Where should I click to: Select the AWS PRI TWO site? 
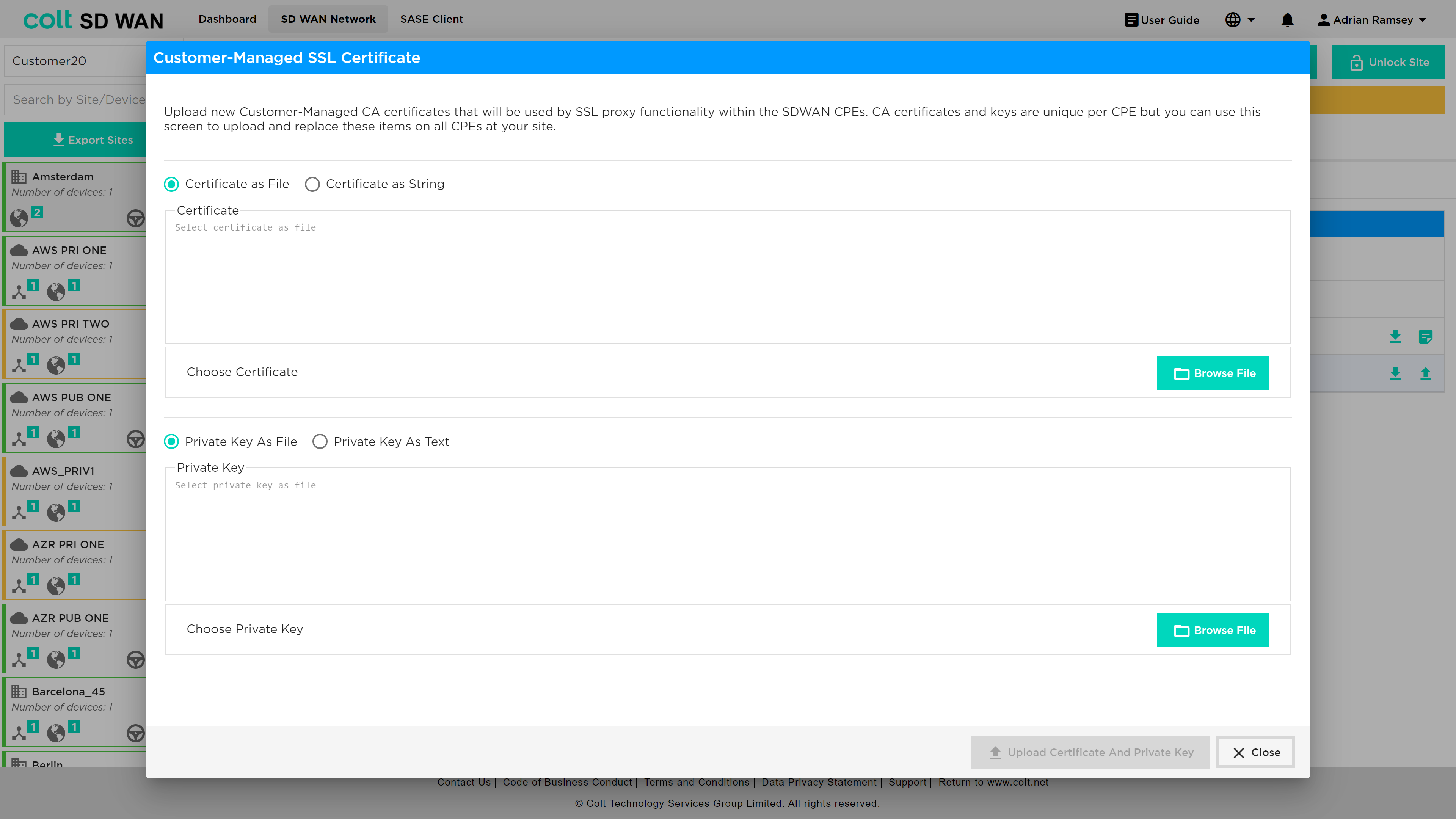coord(74,344)
